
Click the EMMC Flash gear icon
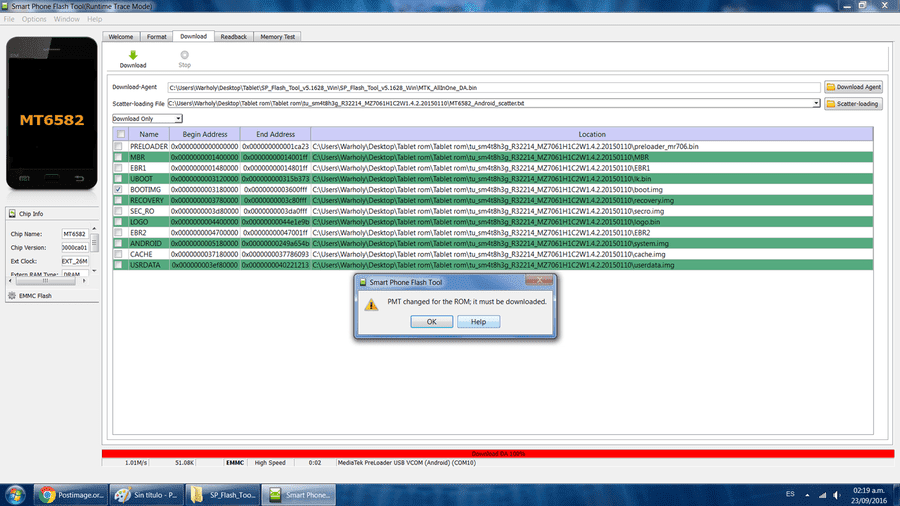(12, 295)
